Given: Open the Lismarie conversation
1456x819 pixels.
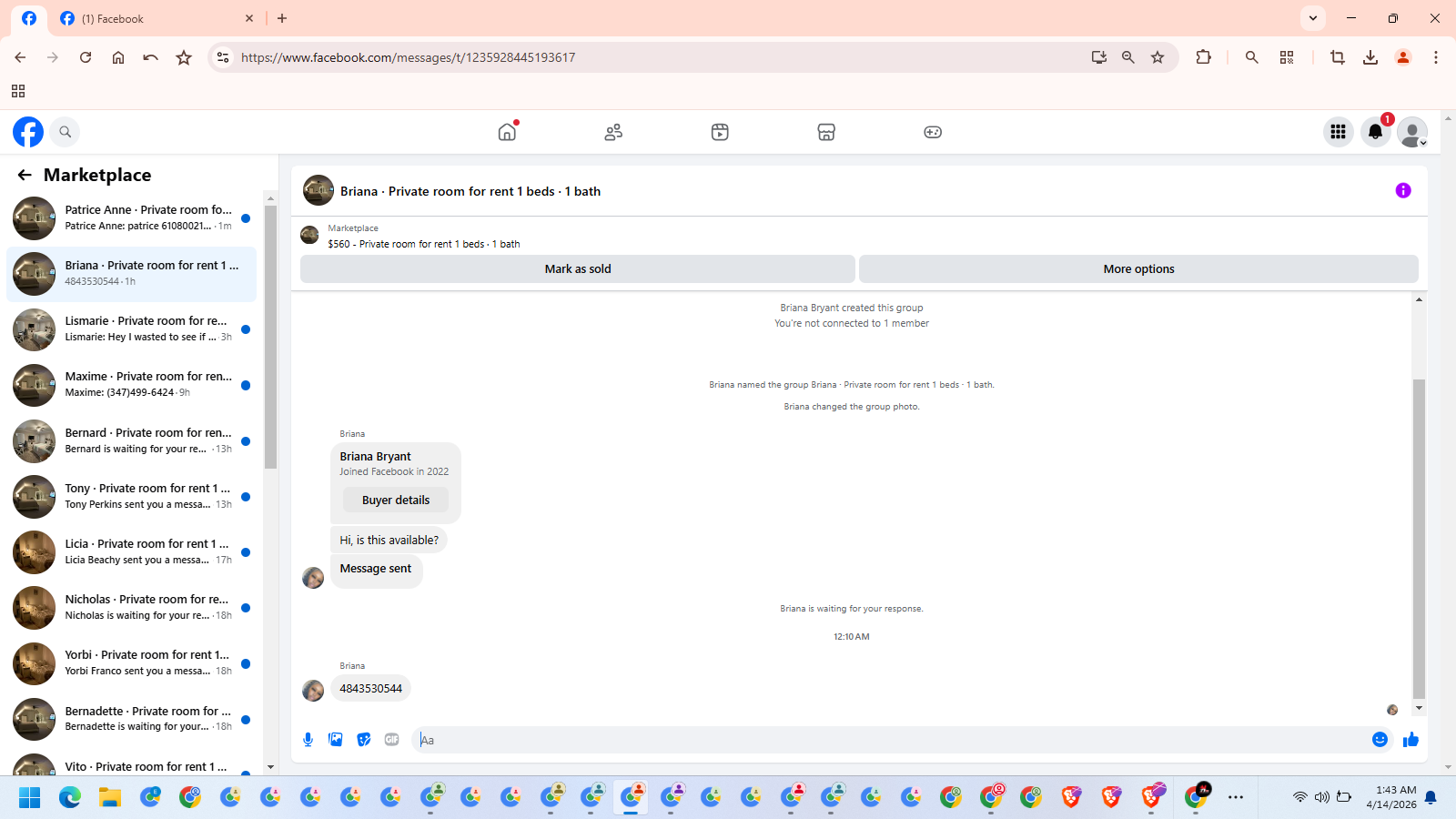Looking at the screenshot, I should click(x=132, y=329).
